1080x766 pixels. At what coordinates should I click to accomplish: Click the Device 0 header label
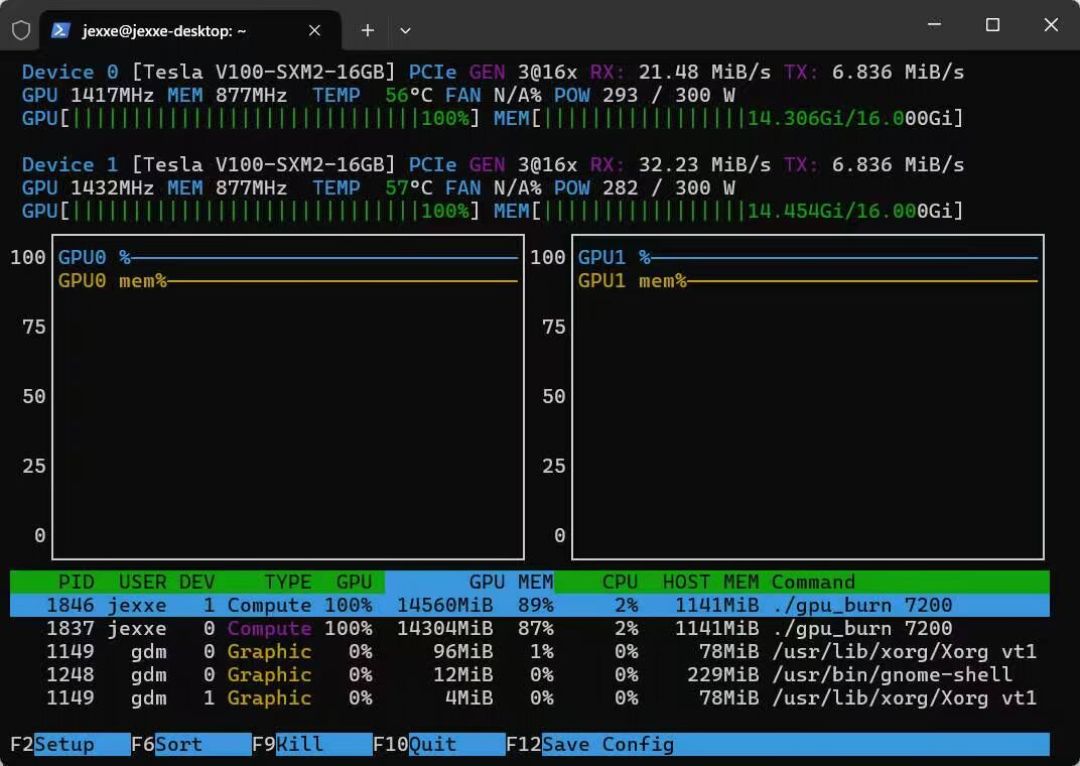70,72
